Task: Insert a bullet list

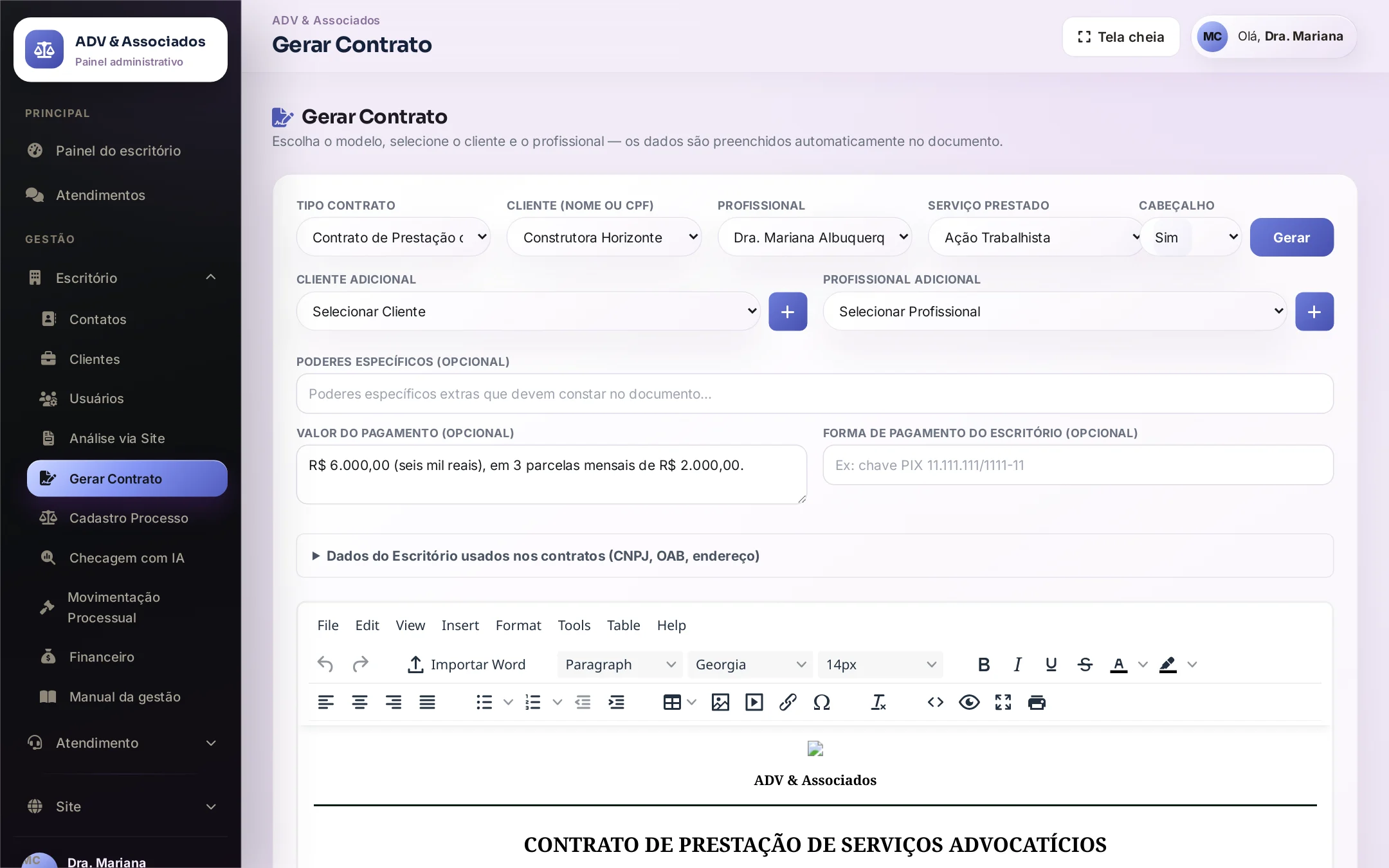Action: click(484, 702)
